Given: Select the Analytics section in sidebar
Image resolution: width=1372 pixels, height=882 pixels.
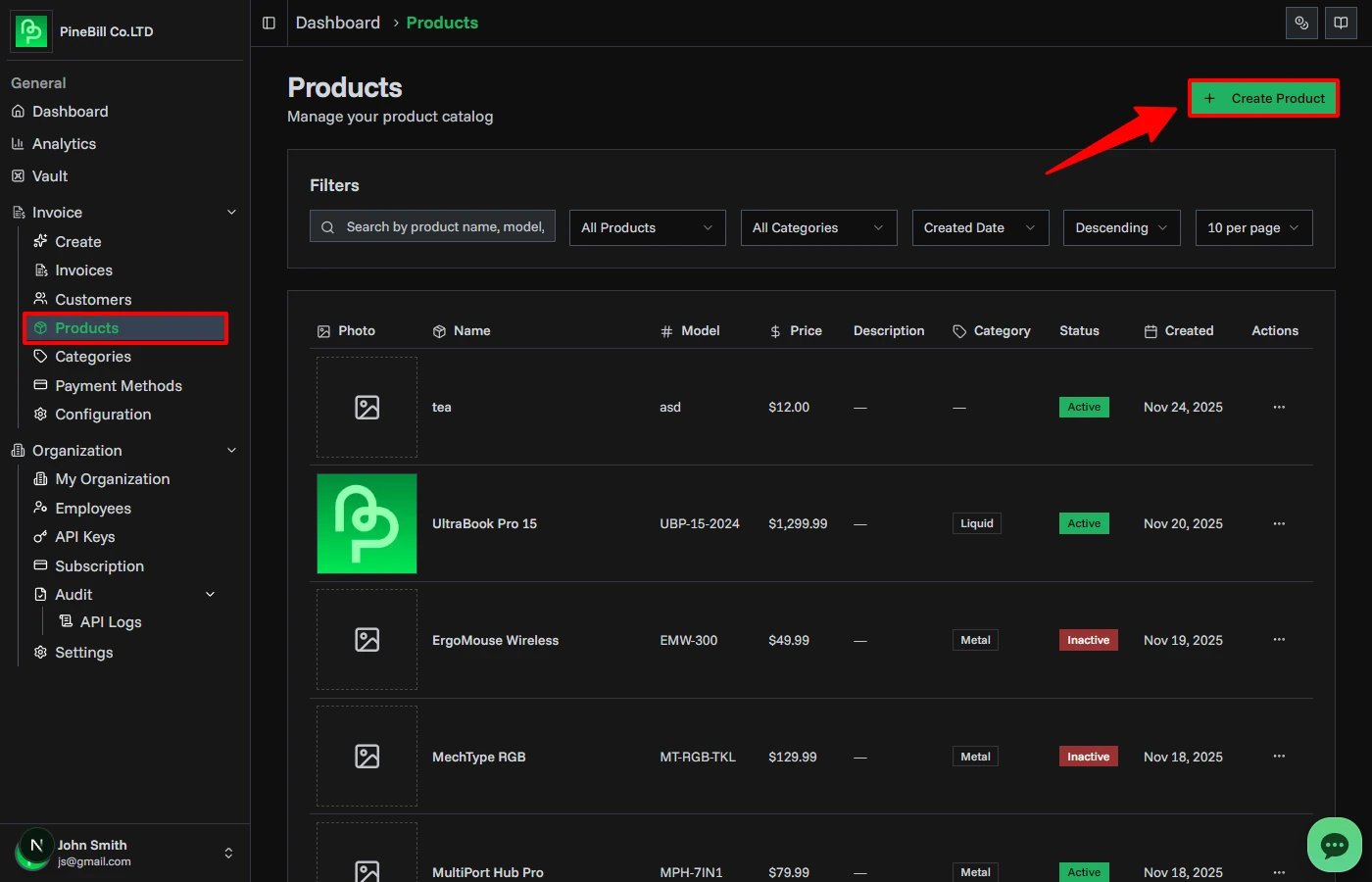Looking at the screenshot, I should [x=64, y=143].
